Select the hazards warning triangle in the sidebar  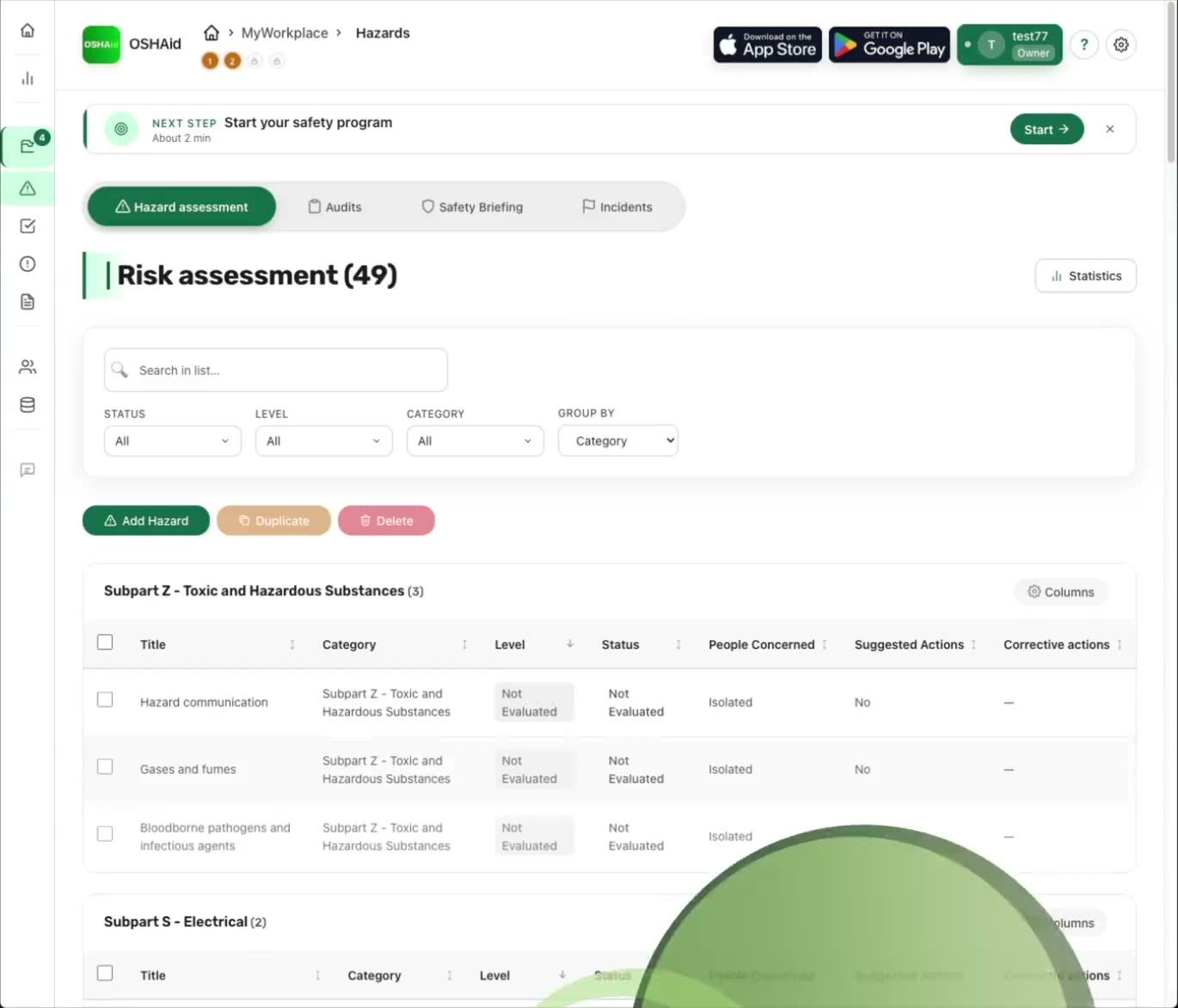pos(28,188)
